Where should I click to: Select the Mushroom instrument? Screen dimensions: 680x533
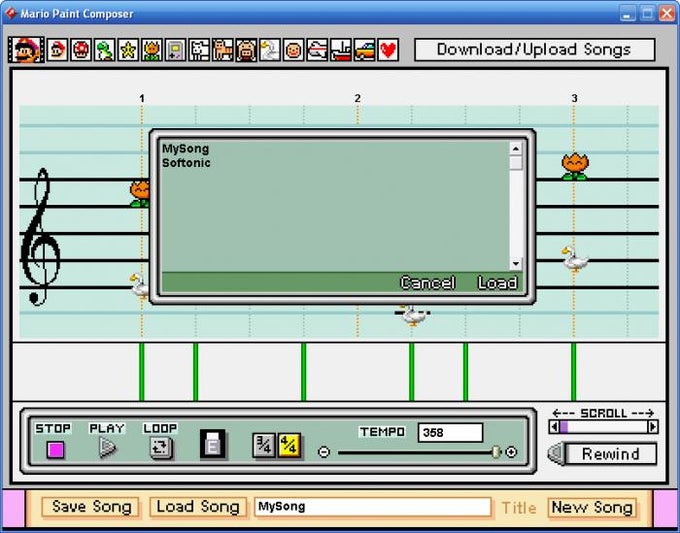tap(81, 50)
